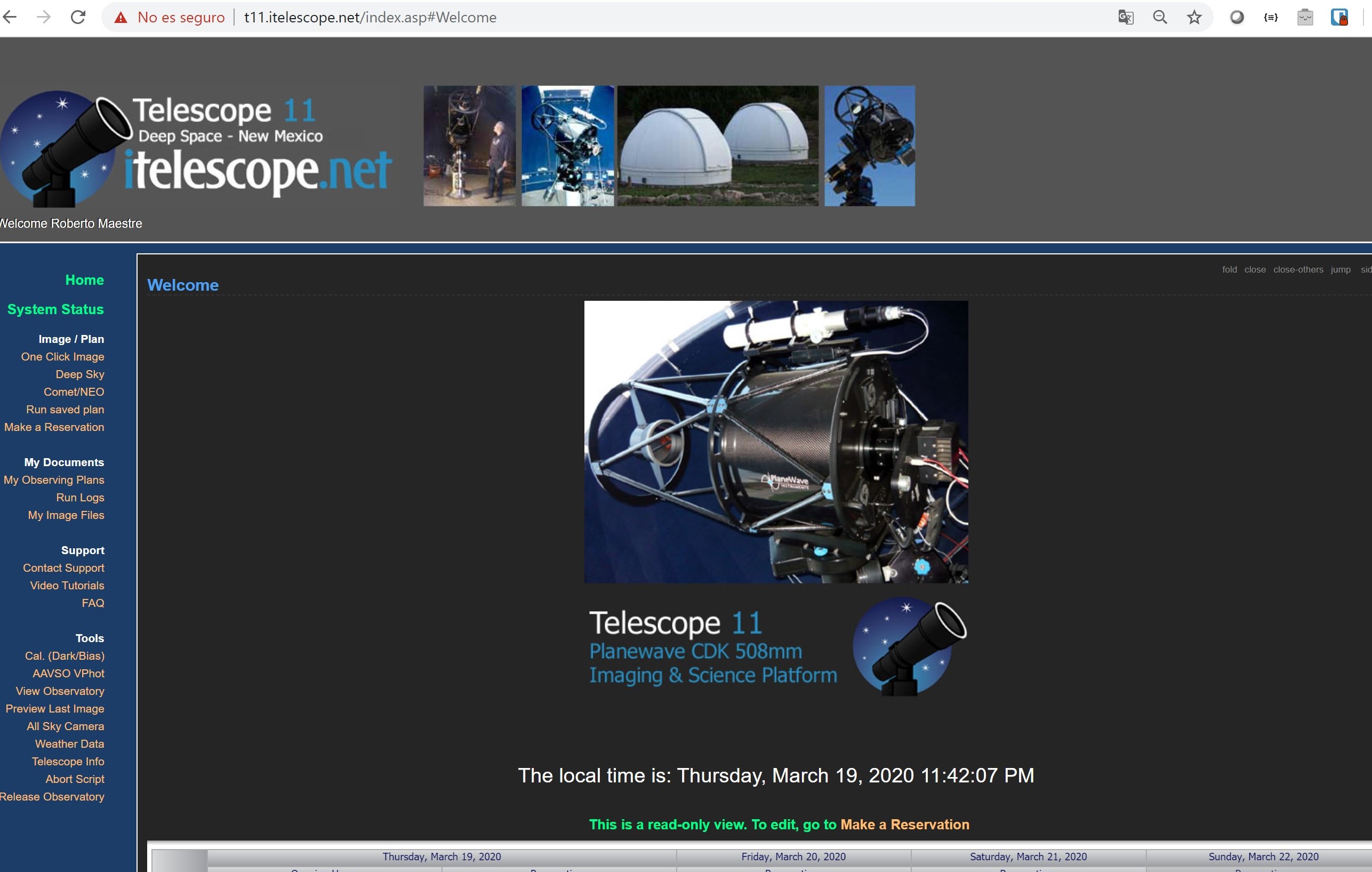Open Cal. (Dark/Bias) tool

pos(65,656)
